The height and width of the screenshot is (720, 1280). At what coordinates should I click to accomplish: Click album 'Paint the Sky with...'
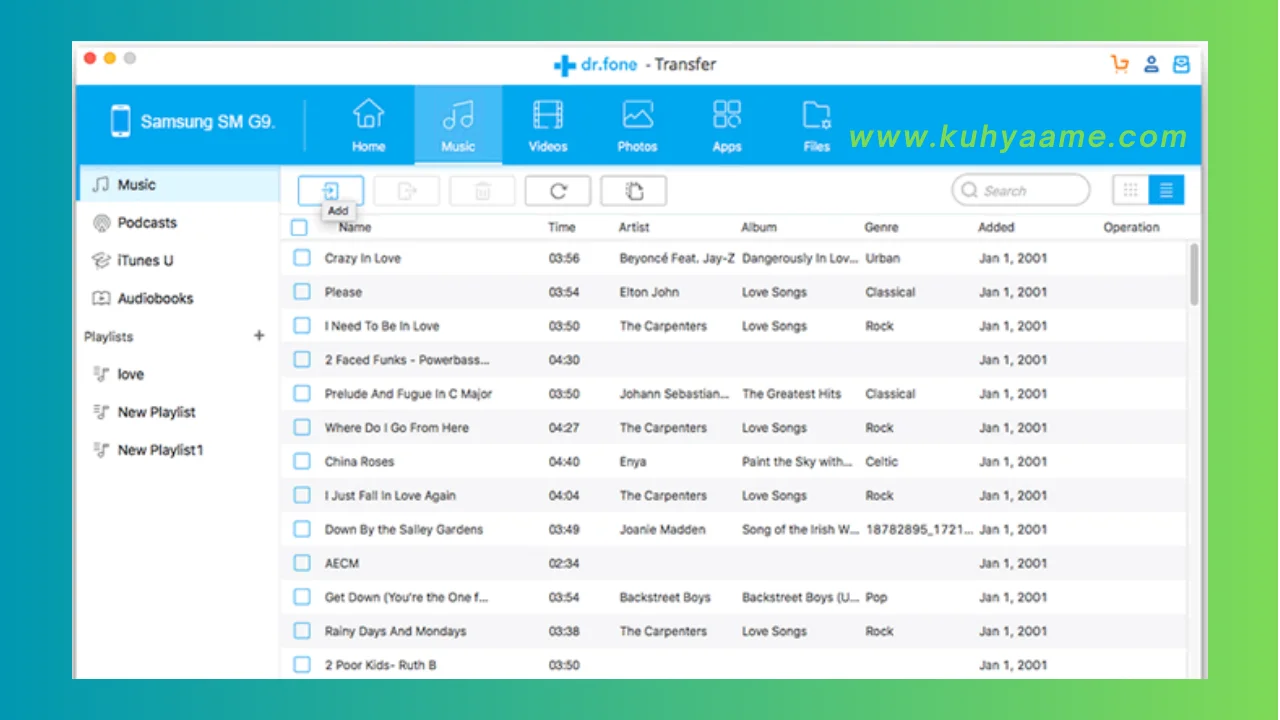click(x=798, y=462)
